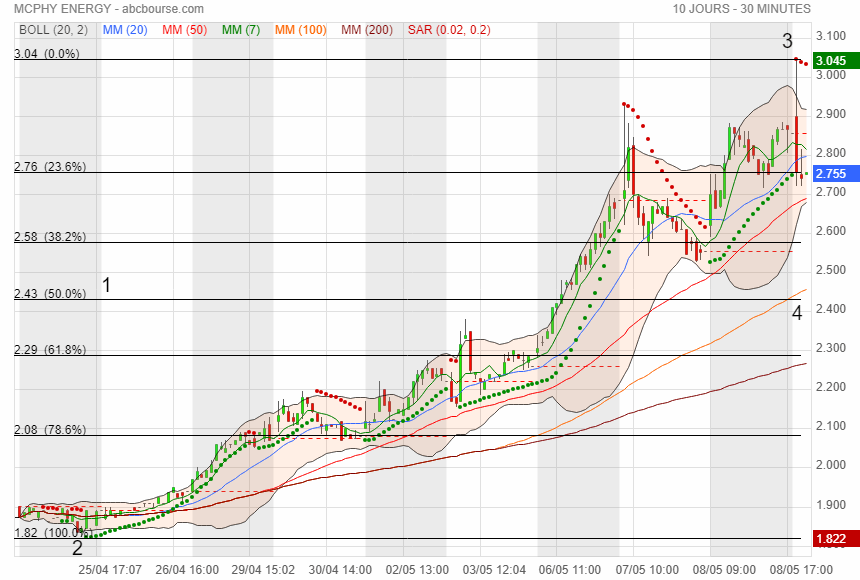Click the 2.29 (61.8%) Fibonacci level label

pyautogui.click(x=50, y=350)
